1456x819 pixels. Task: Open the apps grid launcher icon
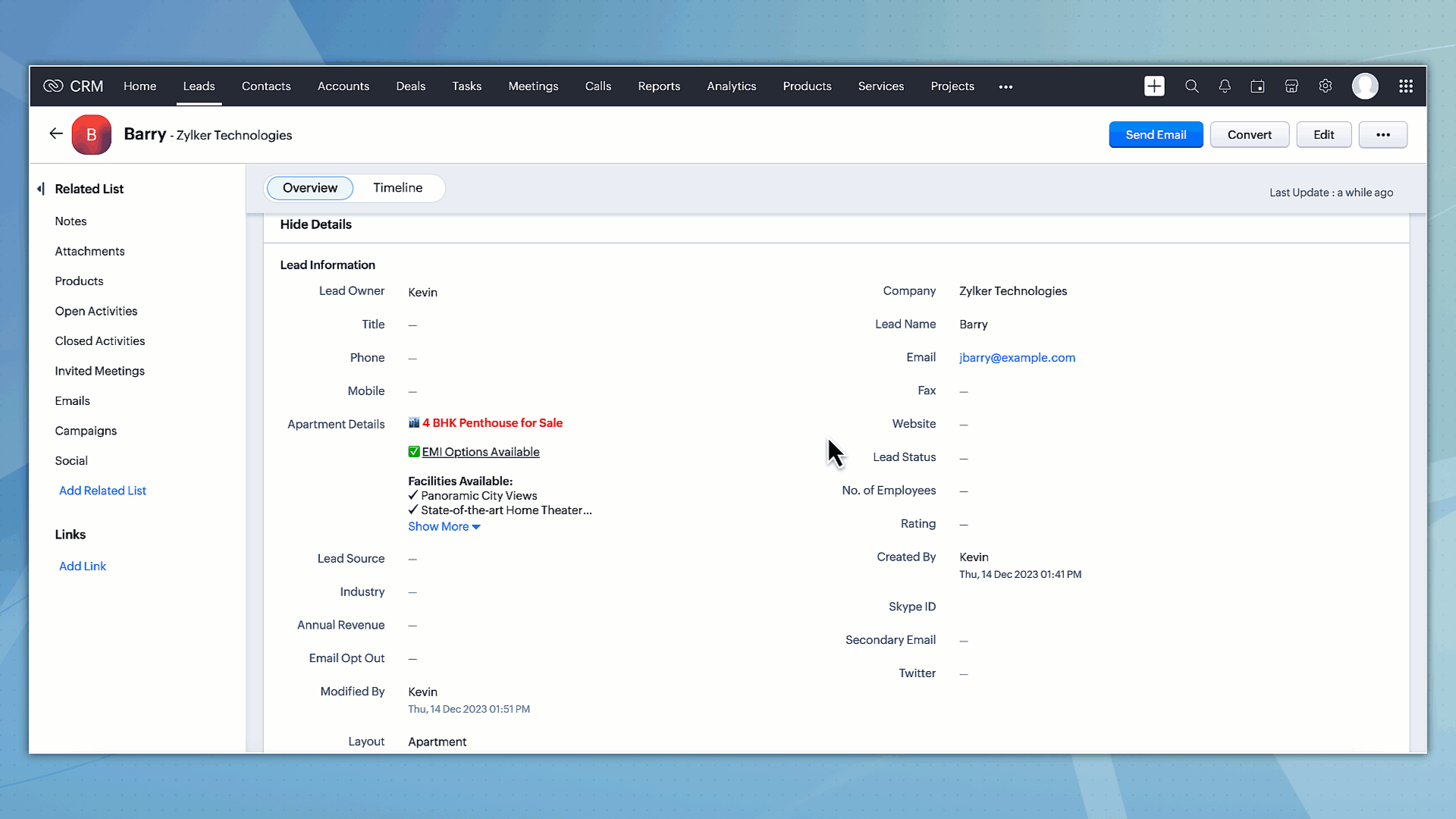[1405, 86]
